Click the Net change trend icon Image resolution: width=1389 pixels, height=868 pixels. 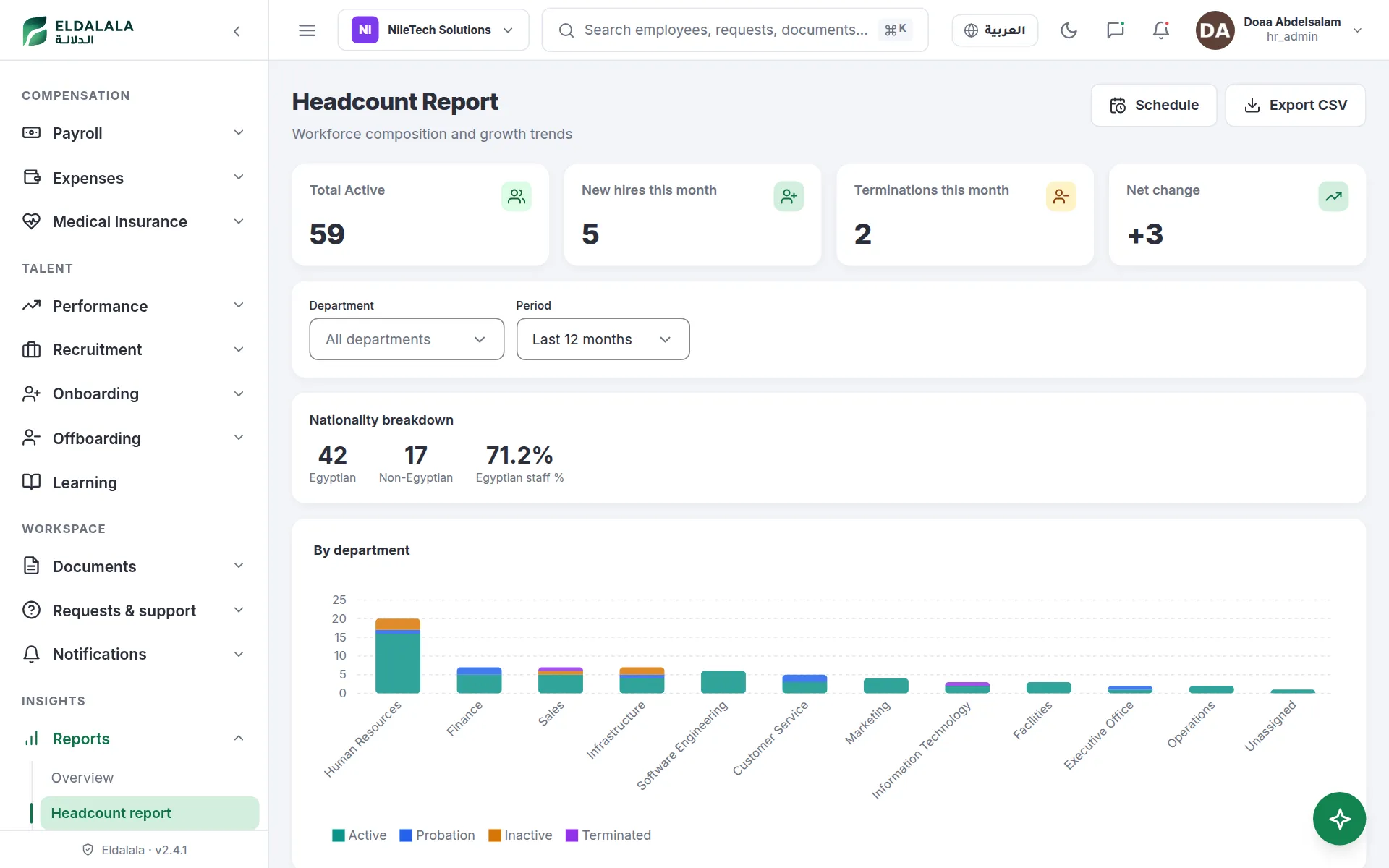pyautogui.click(x=1333, y=196)
